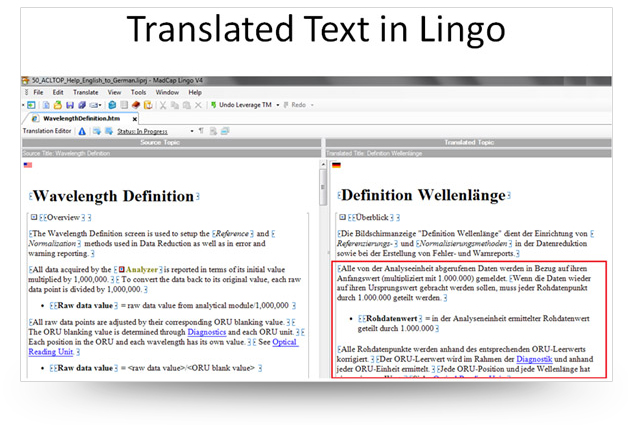
Task: Open the Translate menu
Action: tap(86, 93)
